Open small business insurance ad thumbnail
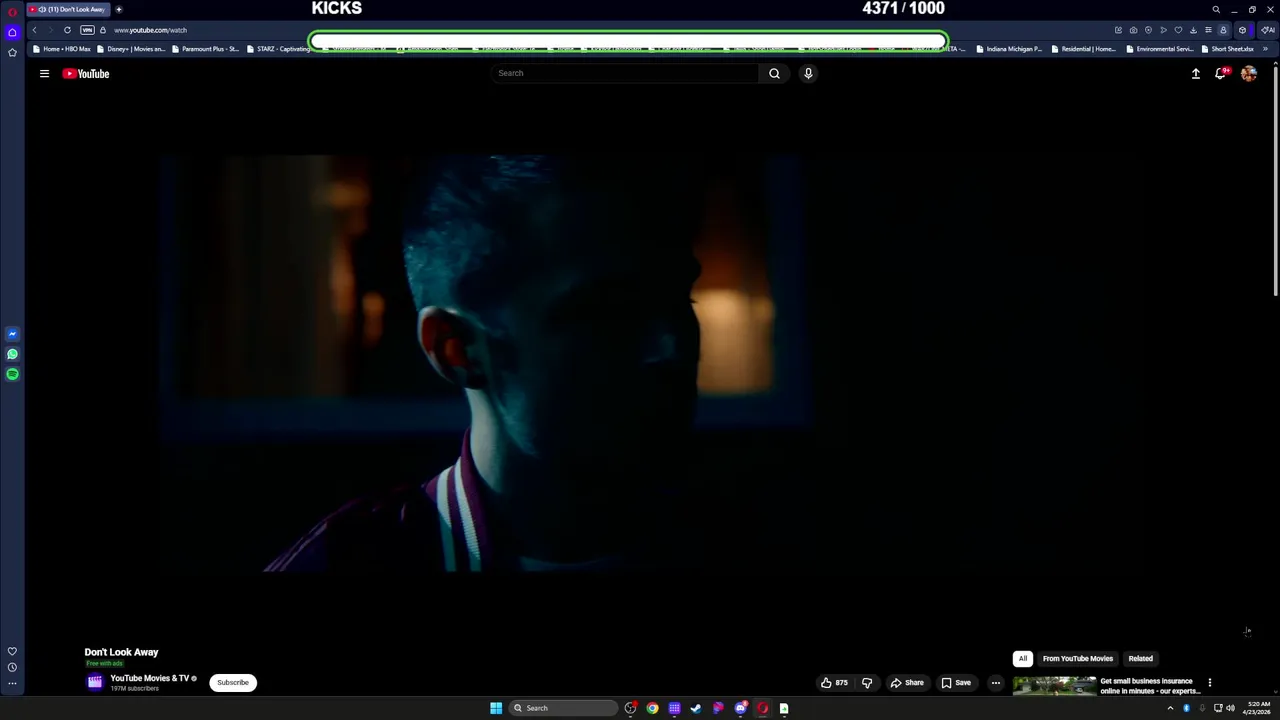1280x720 pixels. (1054, 685)
